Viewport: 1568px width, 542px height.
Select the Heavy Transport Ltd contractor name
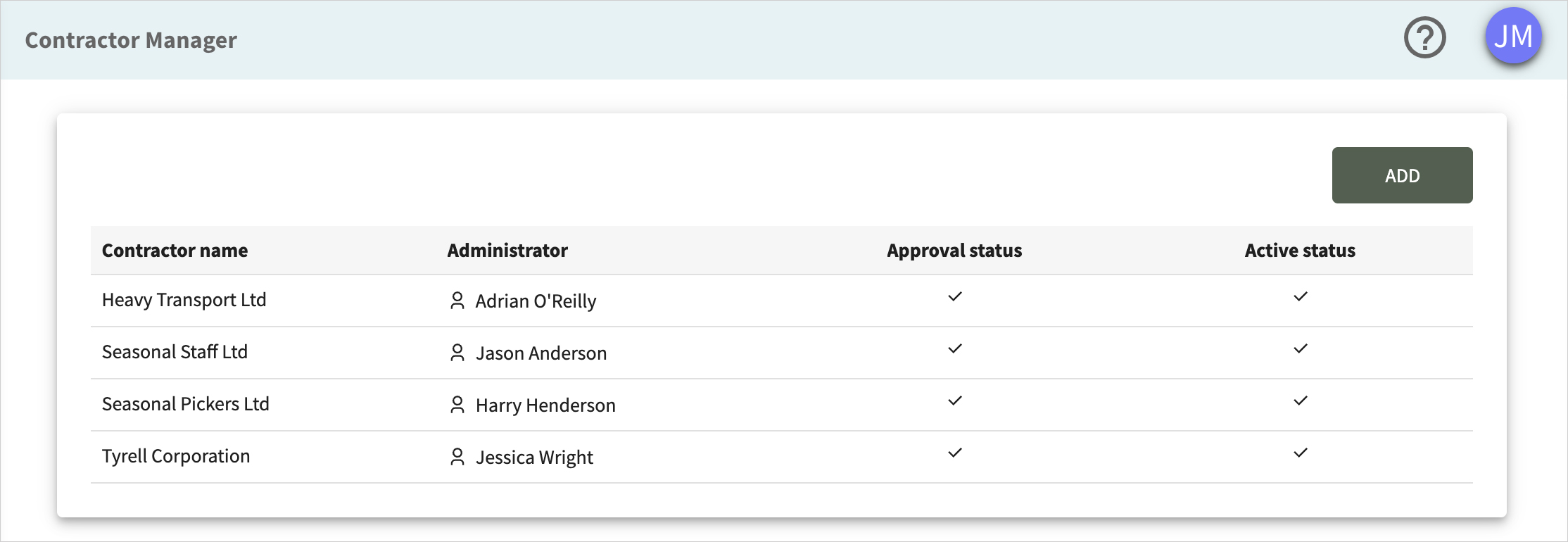[184, 300]
